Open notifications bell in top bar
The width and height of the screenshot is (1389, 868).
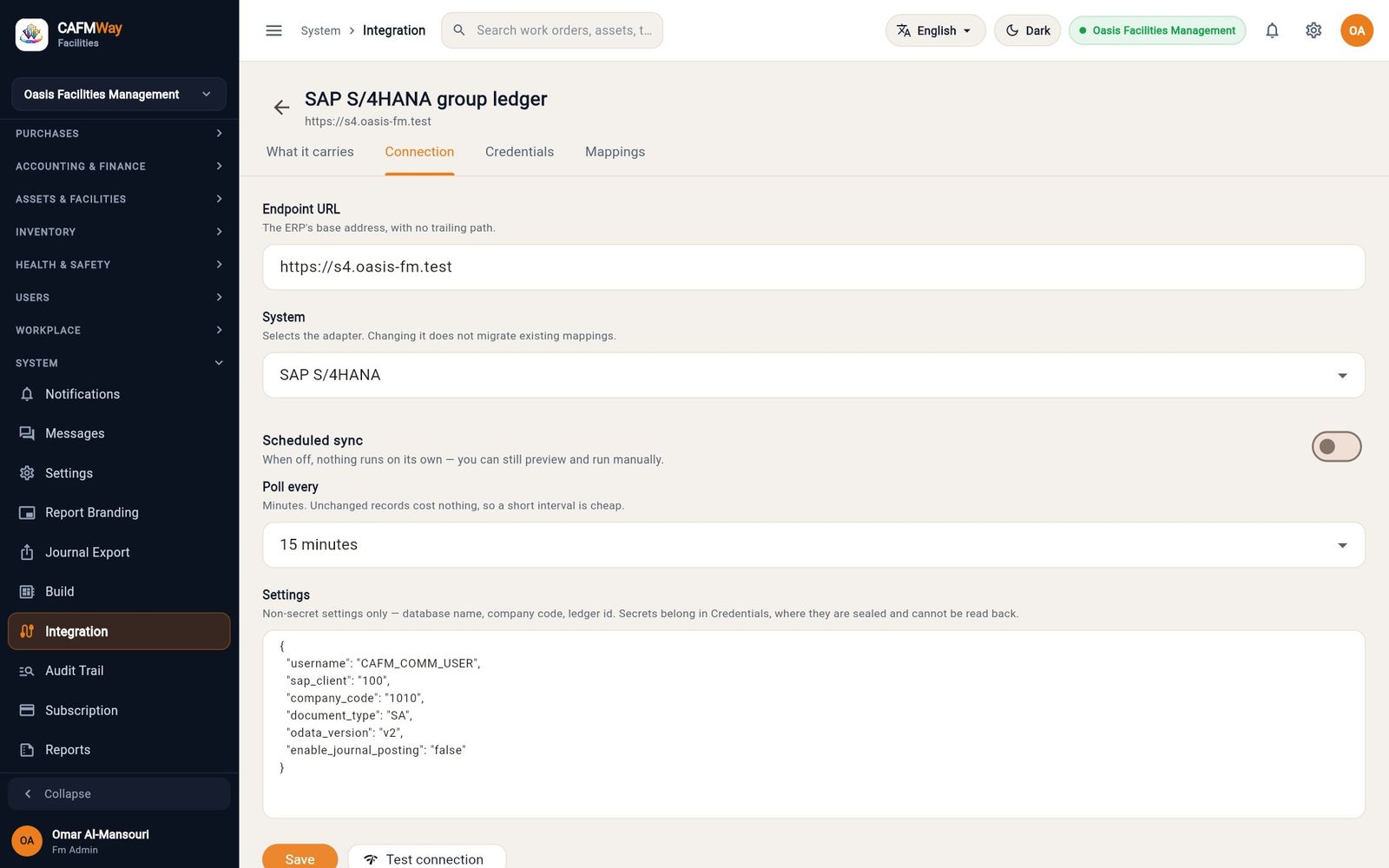point(1272,30)
